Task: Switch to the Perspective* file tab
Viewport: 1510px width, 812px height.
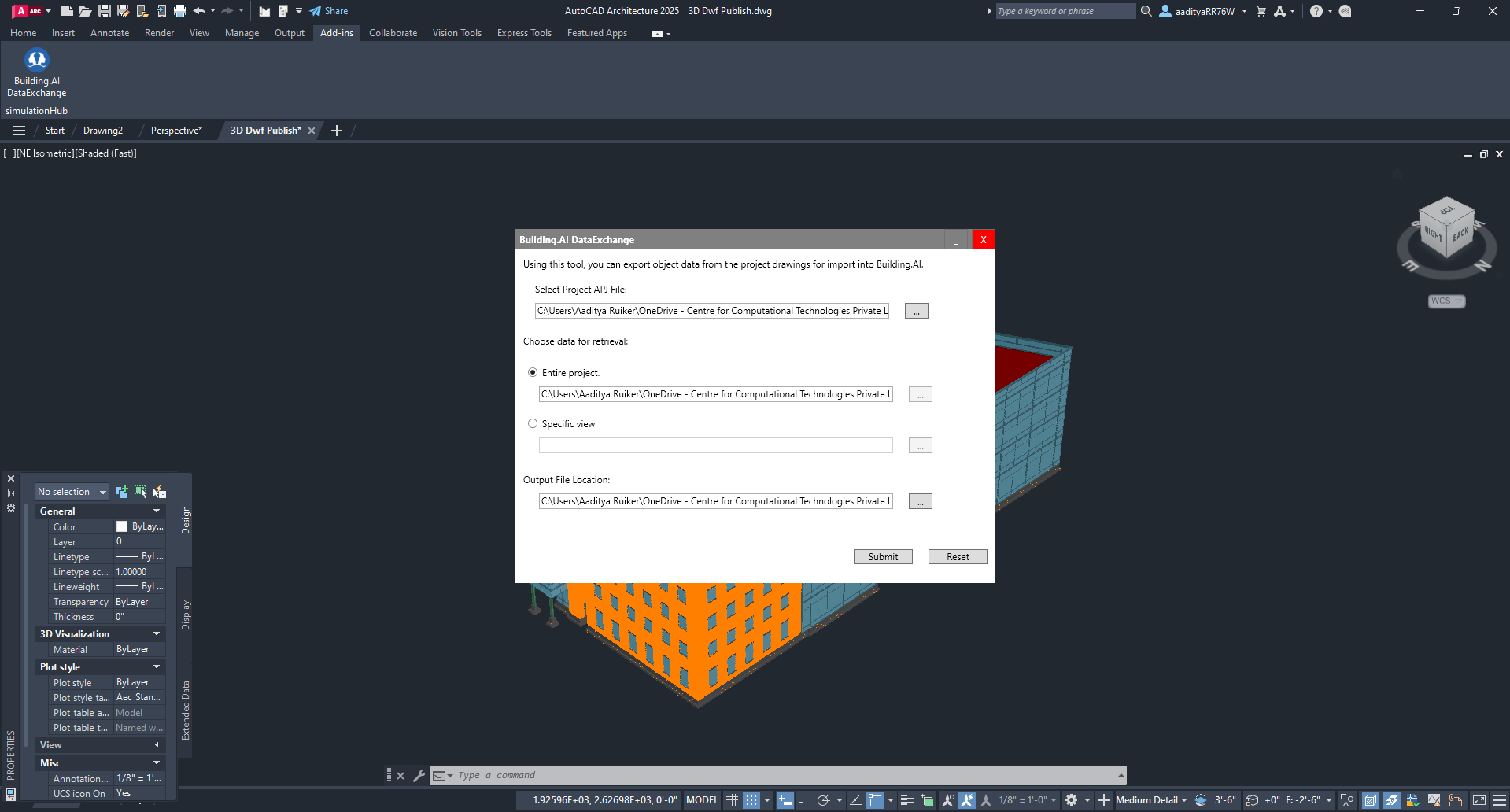Action: (176, 131)
